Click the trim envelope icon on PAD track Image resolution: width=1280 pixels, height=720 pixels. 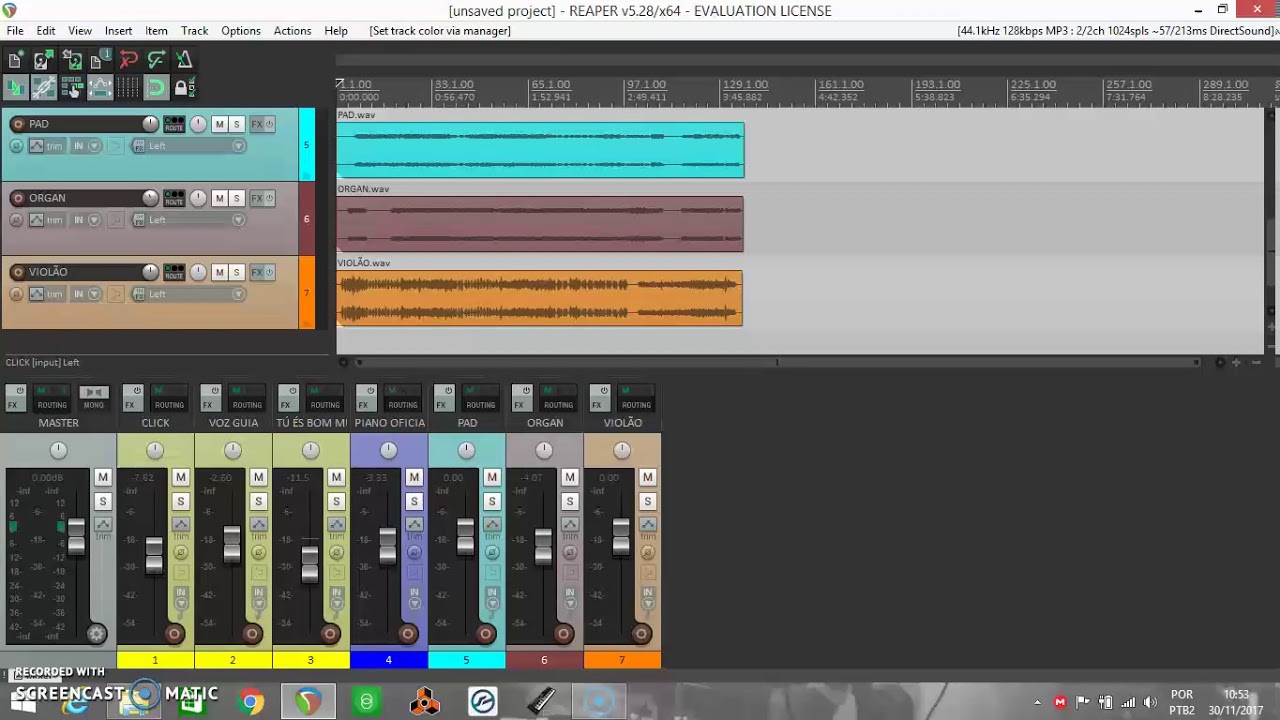[37, 146]
